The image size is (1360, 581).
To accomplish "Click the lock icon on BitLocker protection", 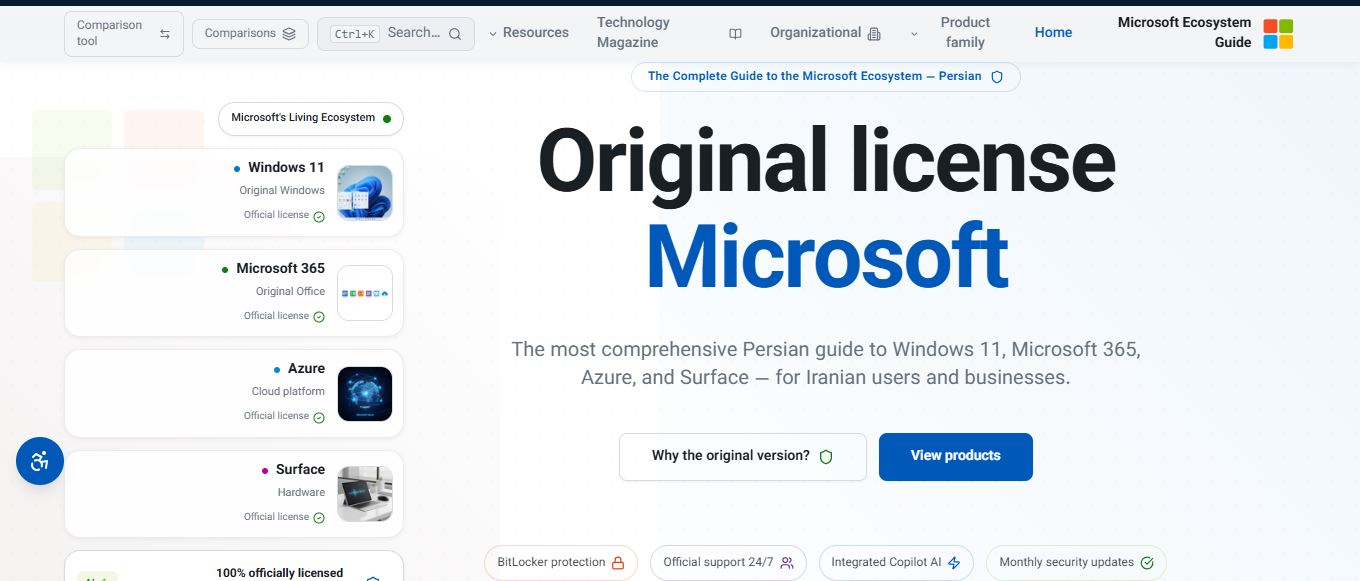I will [618, 563].
